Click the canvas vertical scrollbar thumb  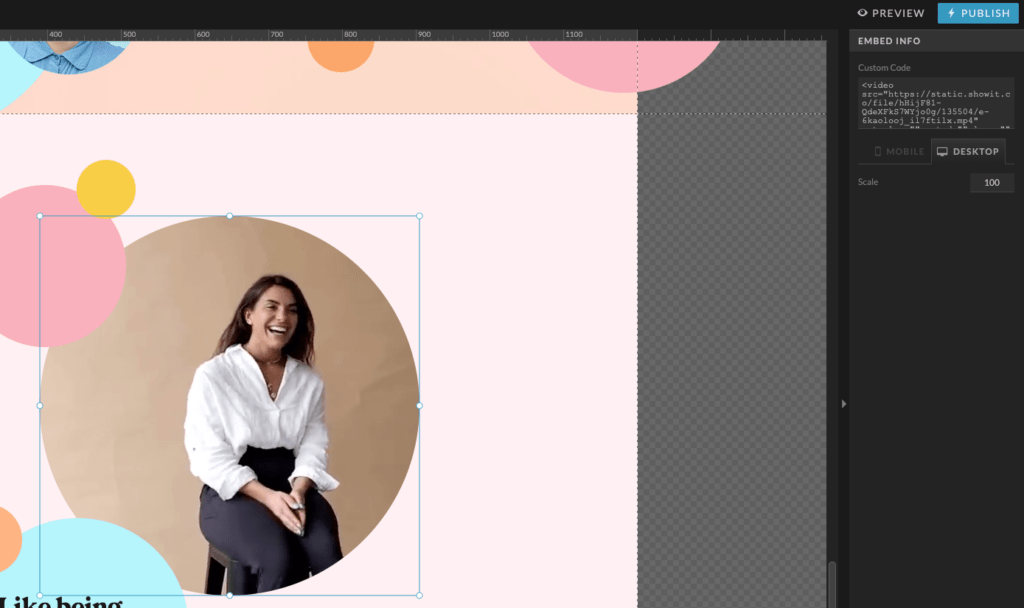pos(832,584)
